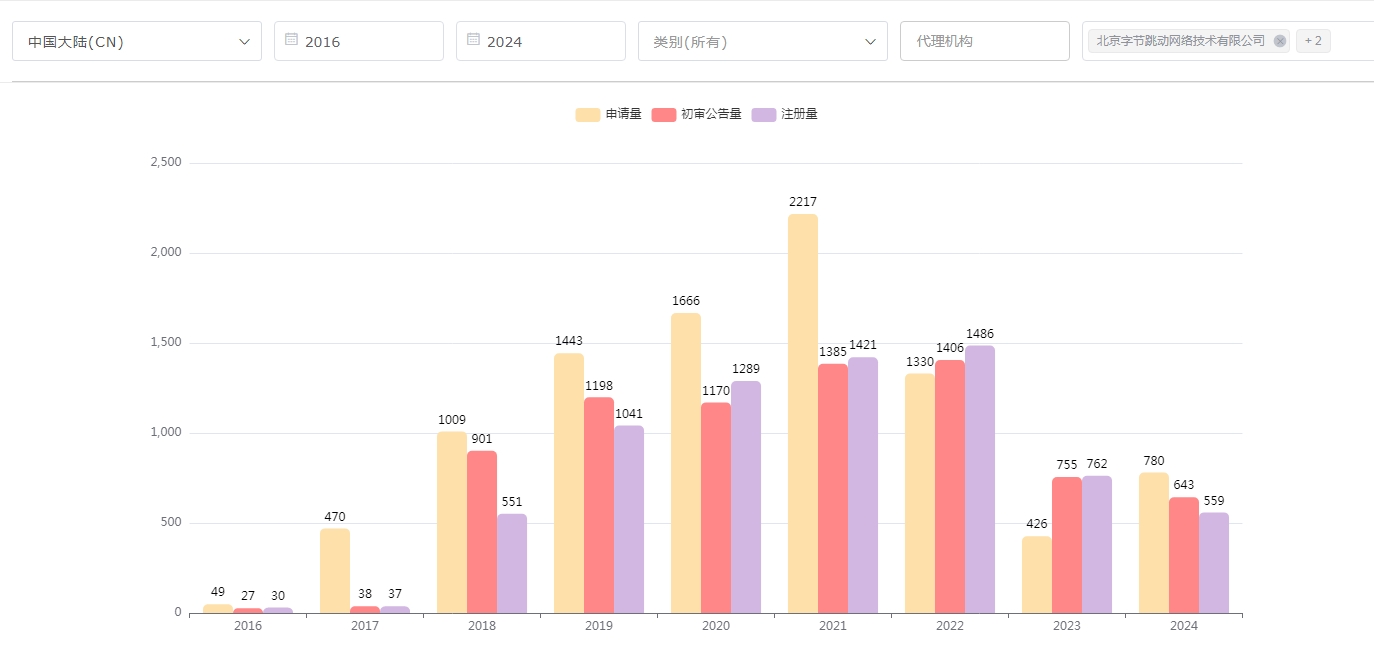Screen dimensions: 1374x658
Task: Toggle 注册量 series in legend
Action: click(799, 114)
